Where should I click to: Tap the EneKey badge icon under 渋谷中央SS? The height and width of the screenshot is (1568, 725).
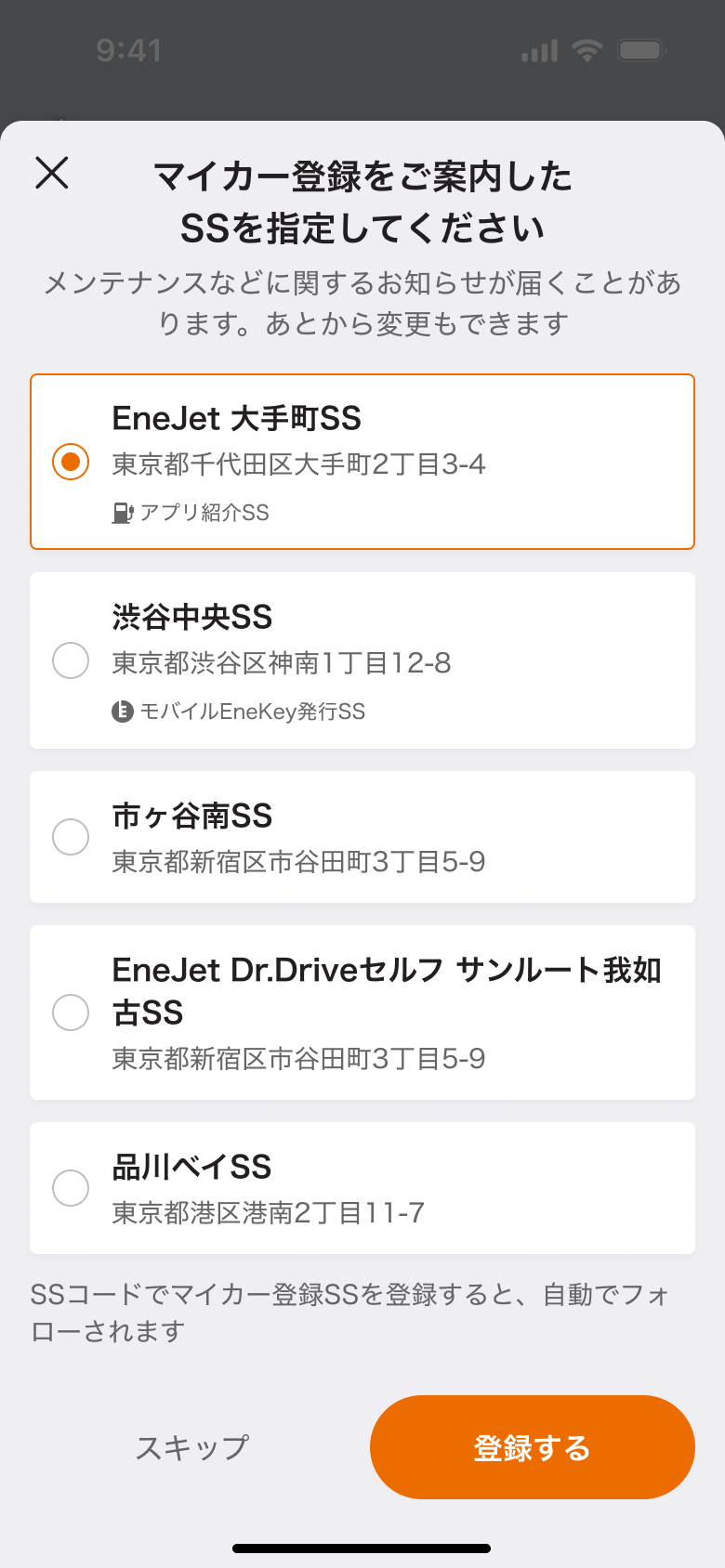pos(123,712)
